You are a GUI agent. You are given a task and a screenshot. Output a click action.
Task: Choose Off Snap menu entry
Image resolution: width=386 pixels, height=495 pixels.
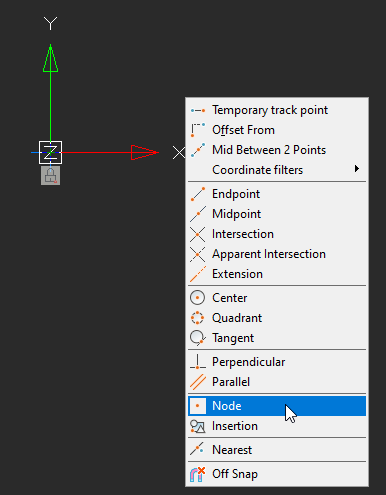tap(277, 474)
